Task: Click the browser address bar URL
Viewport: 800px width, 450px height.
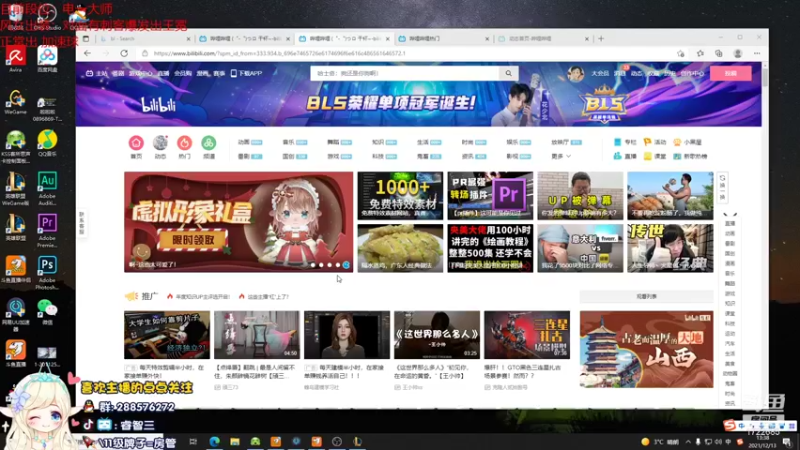Action: click(280, 53)
